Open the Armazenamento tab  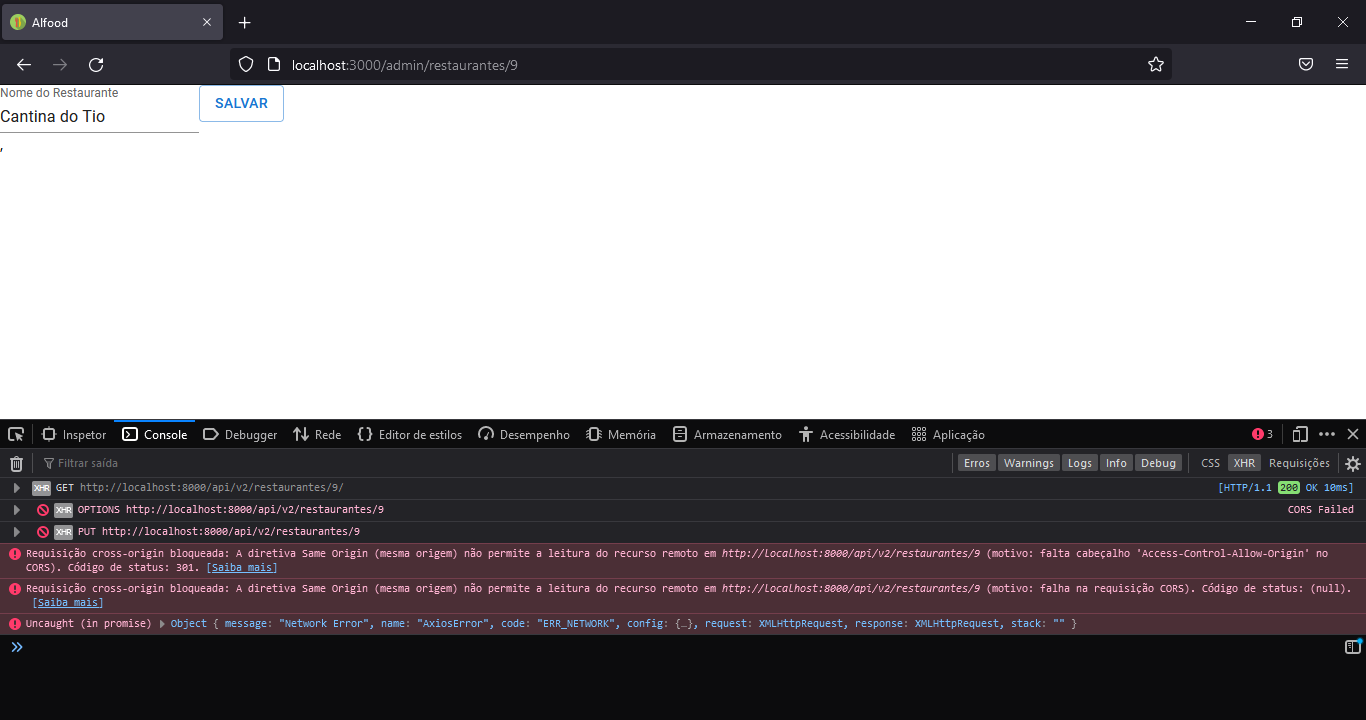(727, 434)
